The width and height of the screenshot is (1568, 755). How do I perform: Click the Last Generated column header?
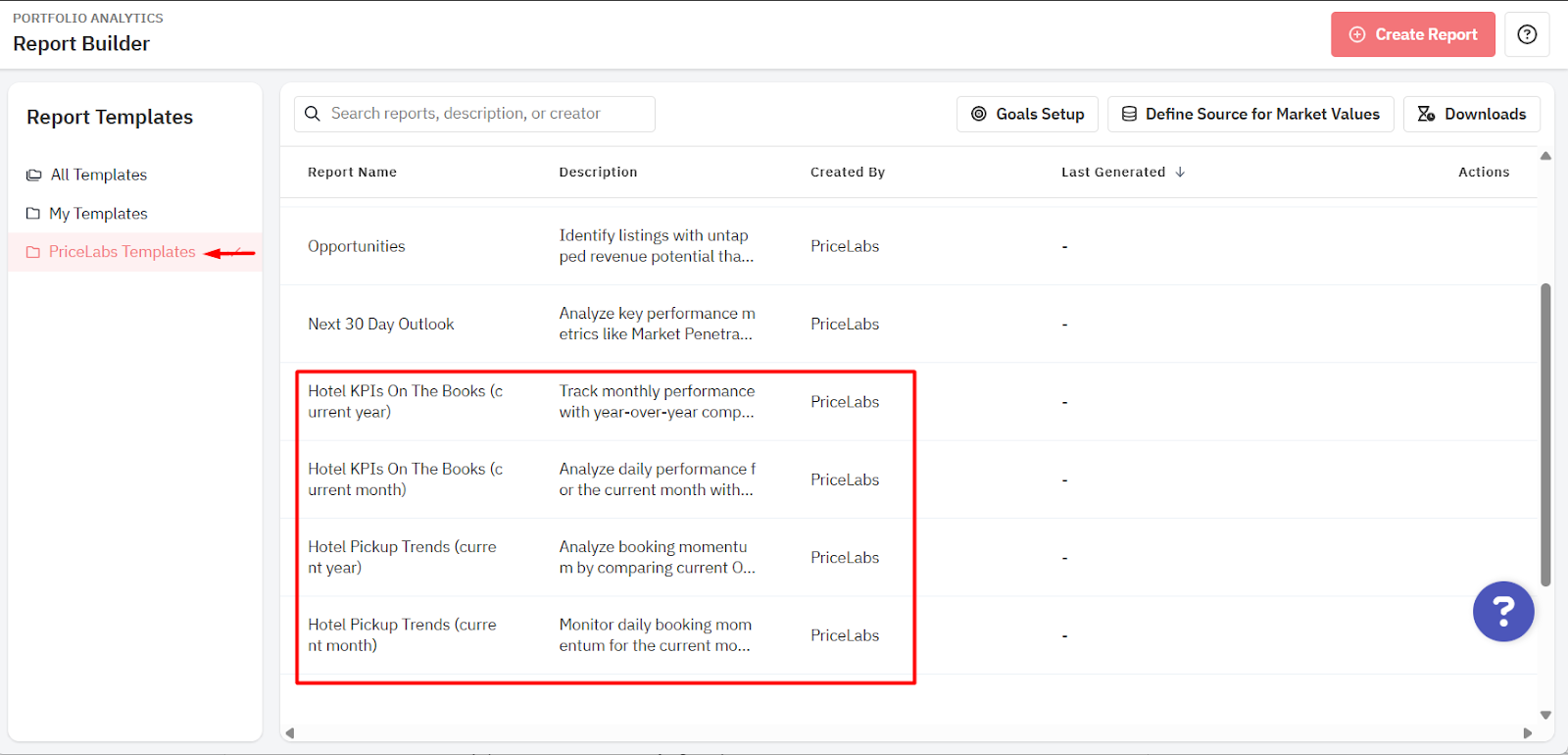point(1113,172)
